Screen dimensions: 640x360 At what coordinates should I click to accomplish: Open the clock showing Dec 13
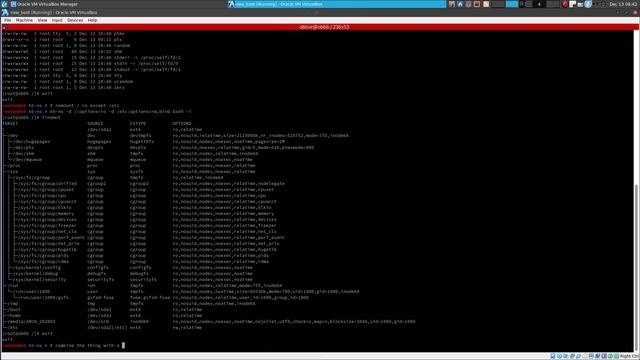click(623, 4)
